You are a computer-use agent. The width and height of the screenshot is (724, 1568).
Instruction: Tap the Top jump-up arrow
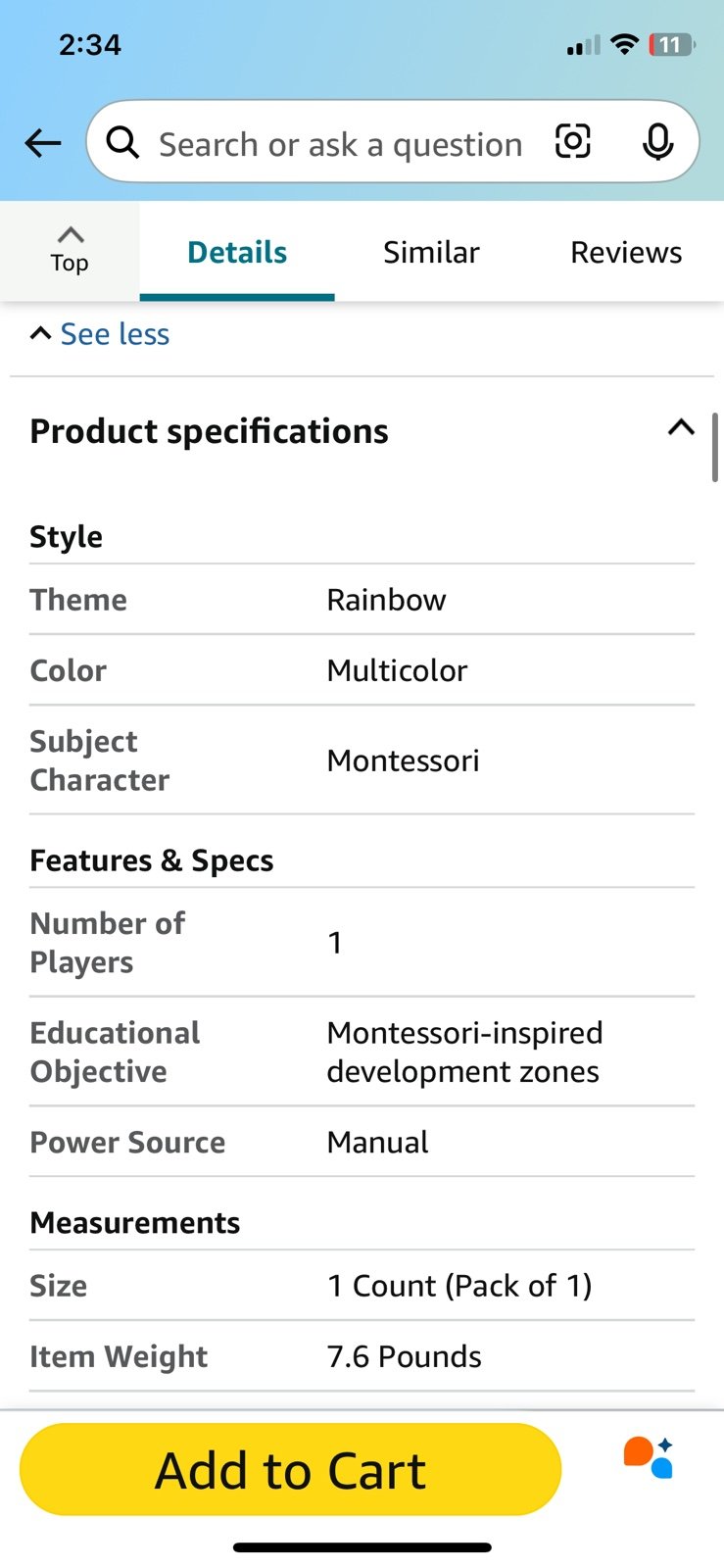(x=70, y=250)
